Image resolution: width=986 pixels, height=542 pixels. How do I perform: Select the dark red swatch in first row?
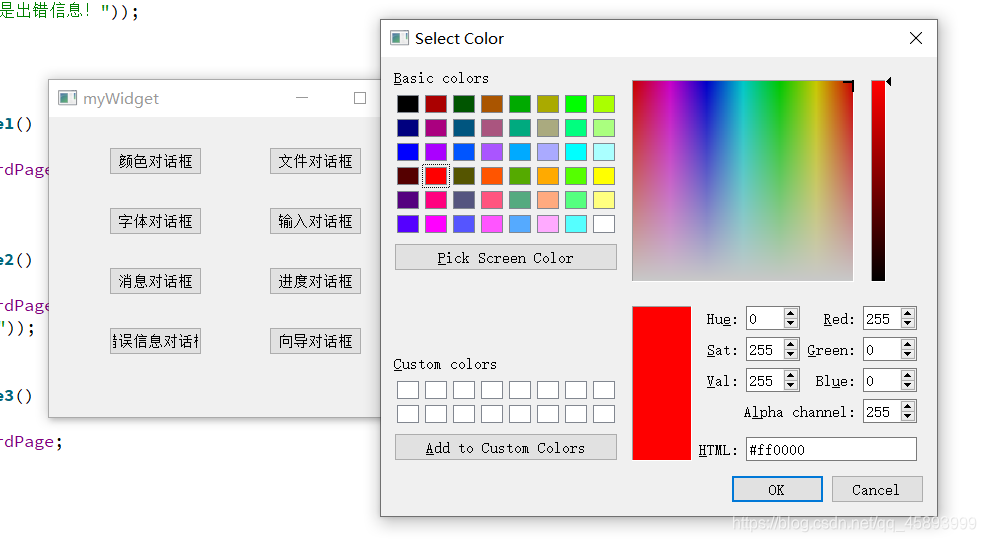[436, 104]
